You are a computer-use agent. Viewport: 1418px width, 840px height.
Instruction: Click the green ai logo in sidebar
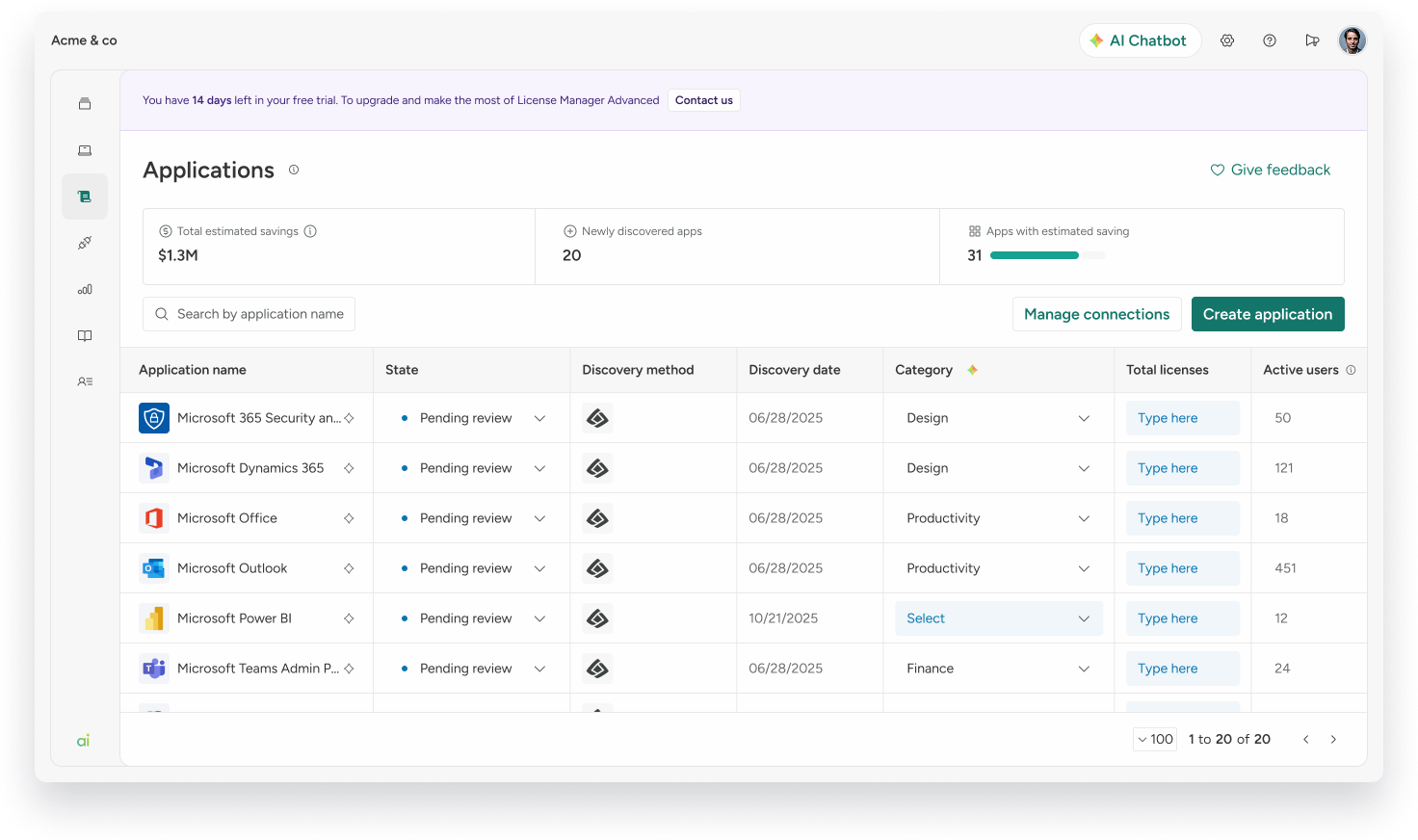(84, 740)
